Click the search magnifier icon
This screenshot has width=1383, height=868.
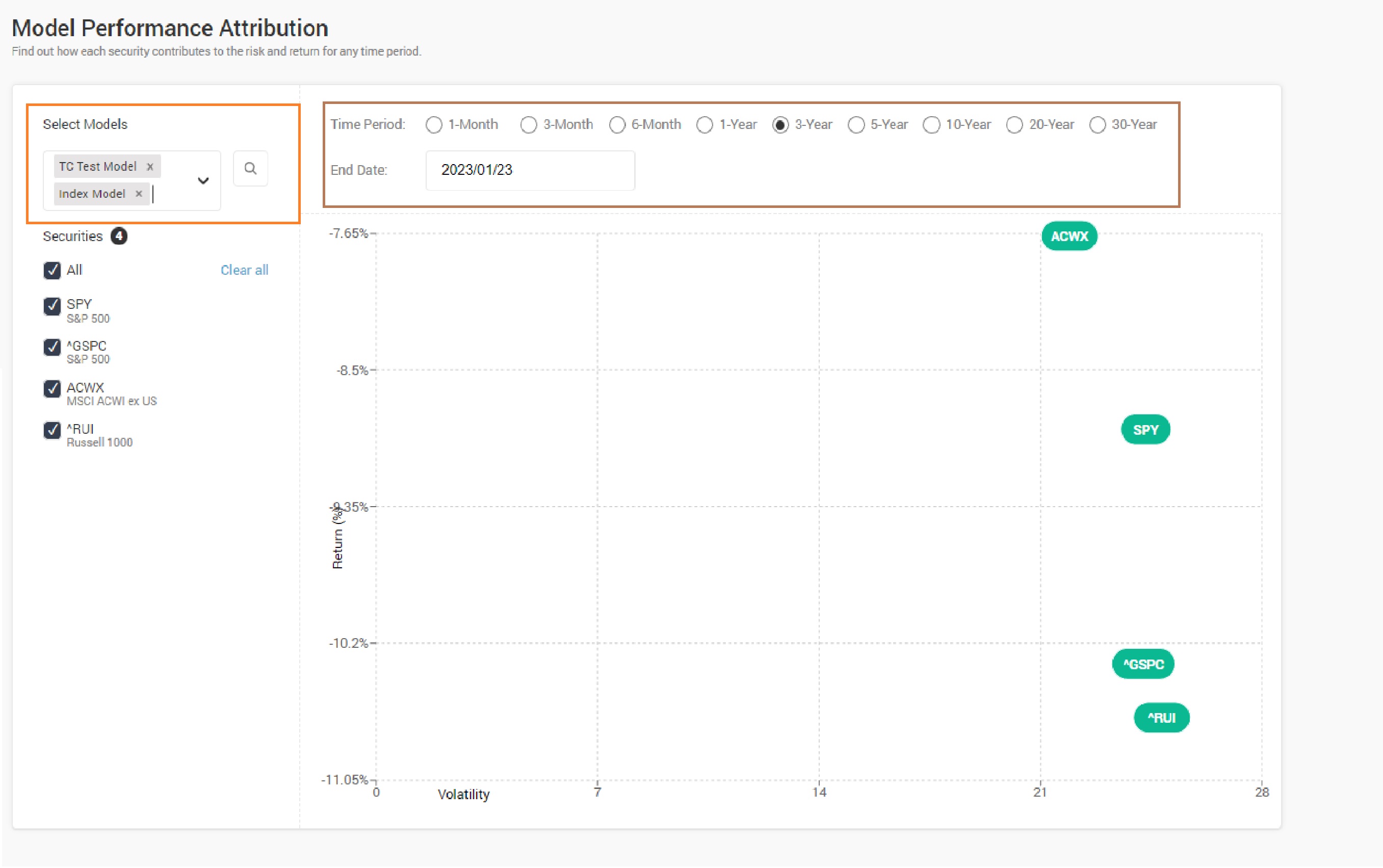pyautogui.click(x=250, y=168)
